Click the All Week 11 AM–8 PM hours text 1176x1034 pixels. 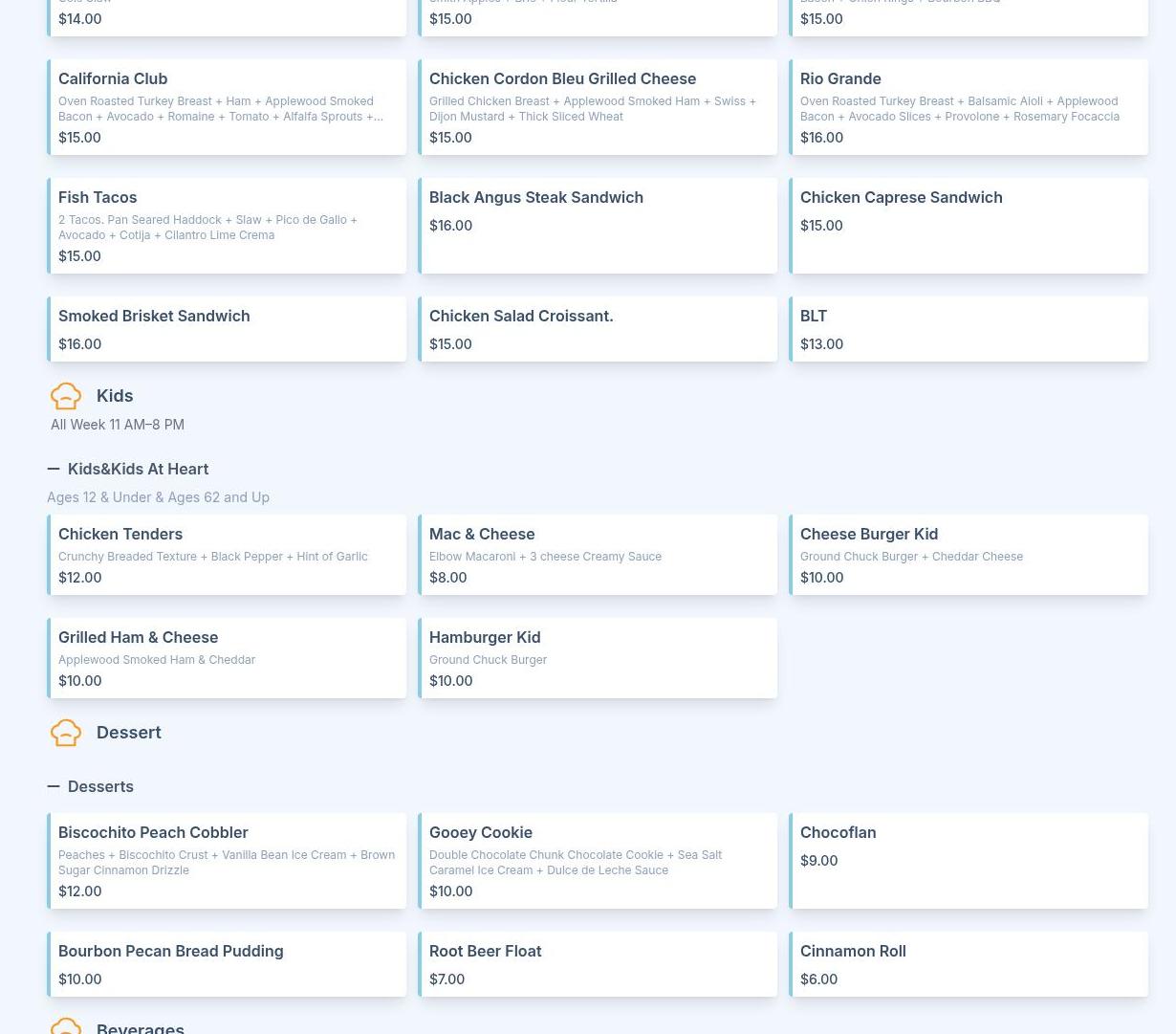[x=118, y=425]
